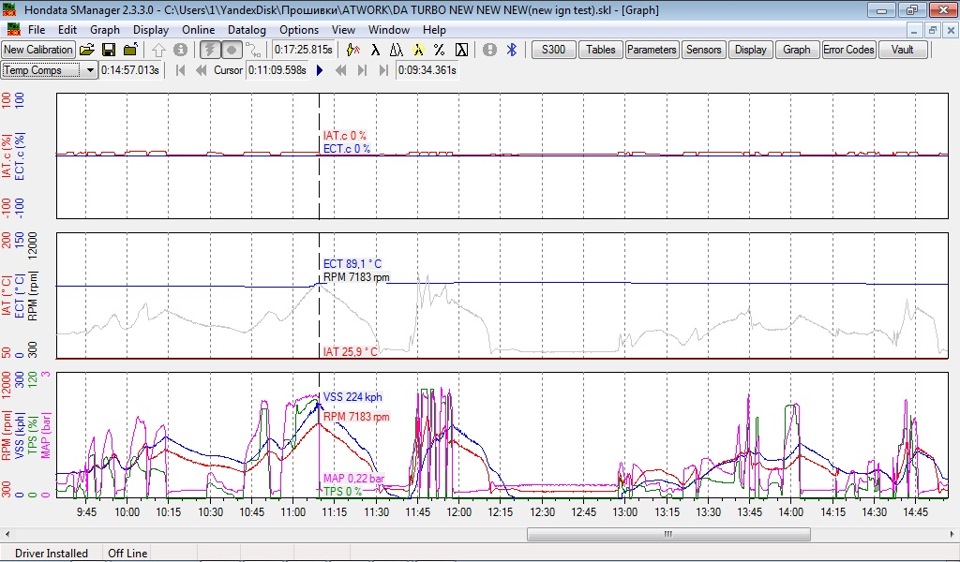Open the Datalog menu
Image resolution: width=960 pixels, height=562 pixels.
(247, 29)
